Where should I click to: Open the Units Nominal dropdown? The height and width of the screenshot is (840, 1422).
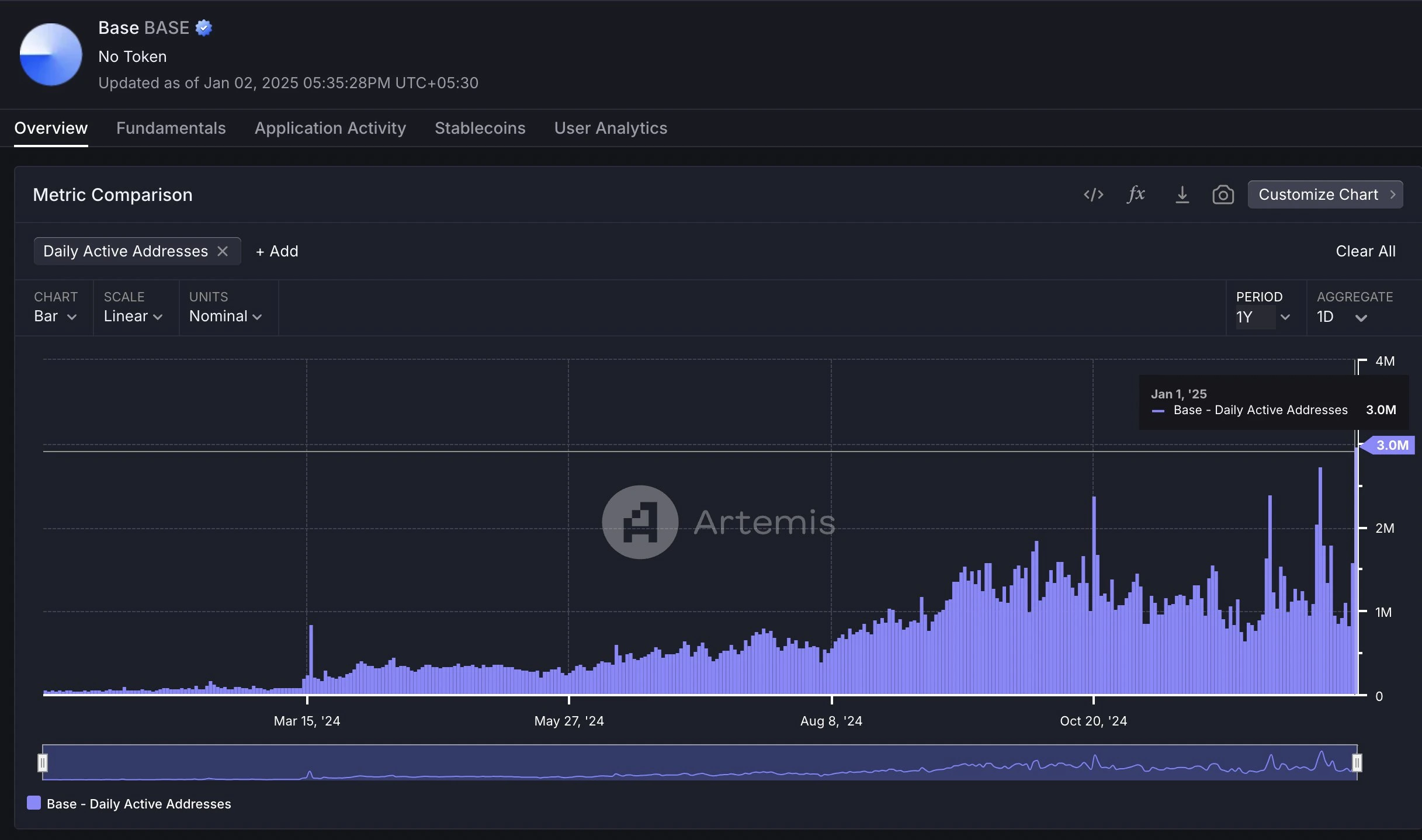pyautogui.click(x=226, y=316)
